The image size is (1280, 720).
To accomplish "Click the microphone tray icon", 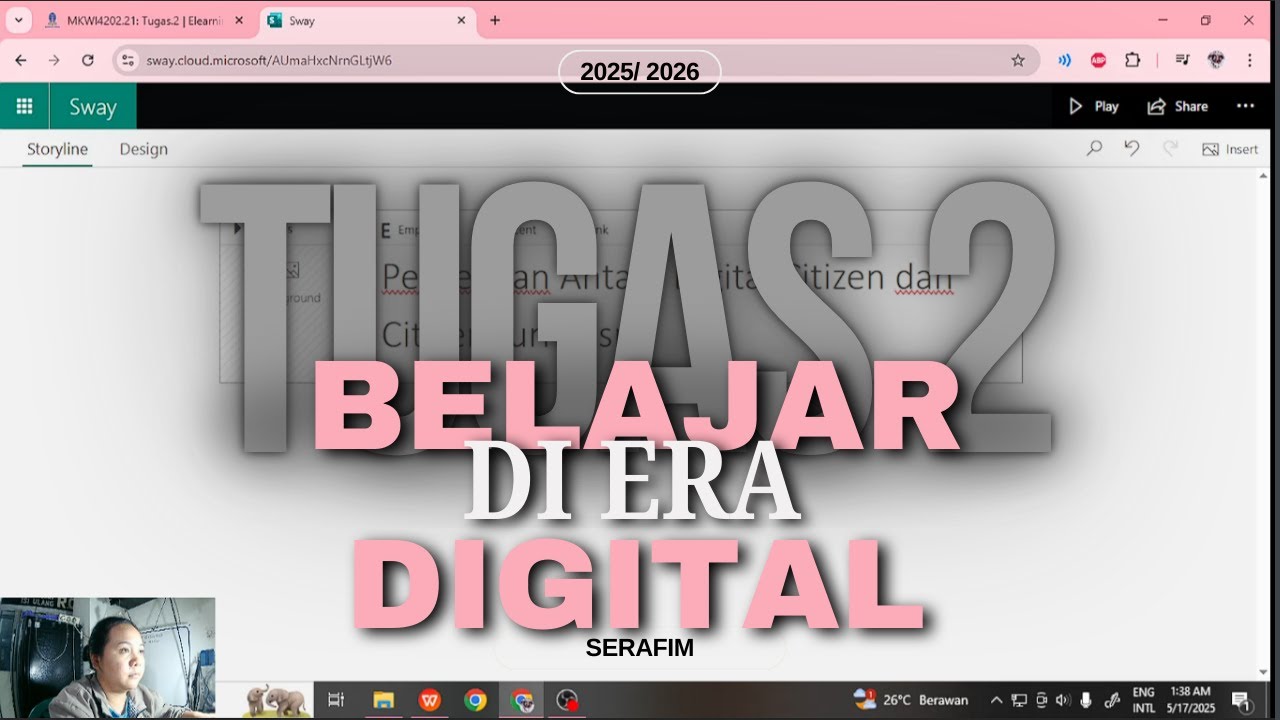I will pos(1086,700).
